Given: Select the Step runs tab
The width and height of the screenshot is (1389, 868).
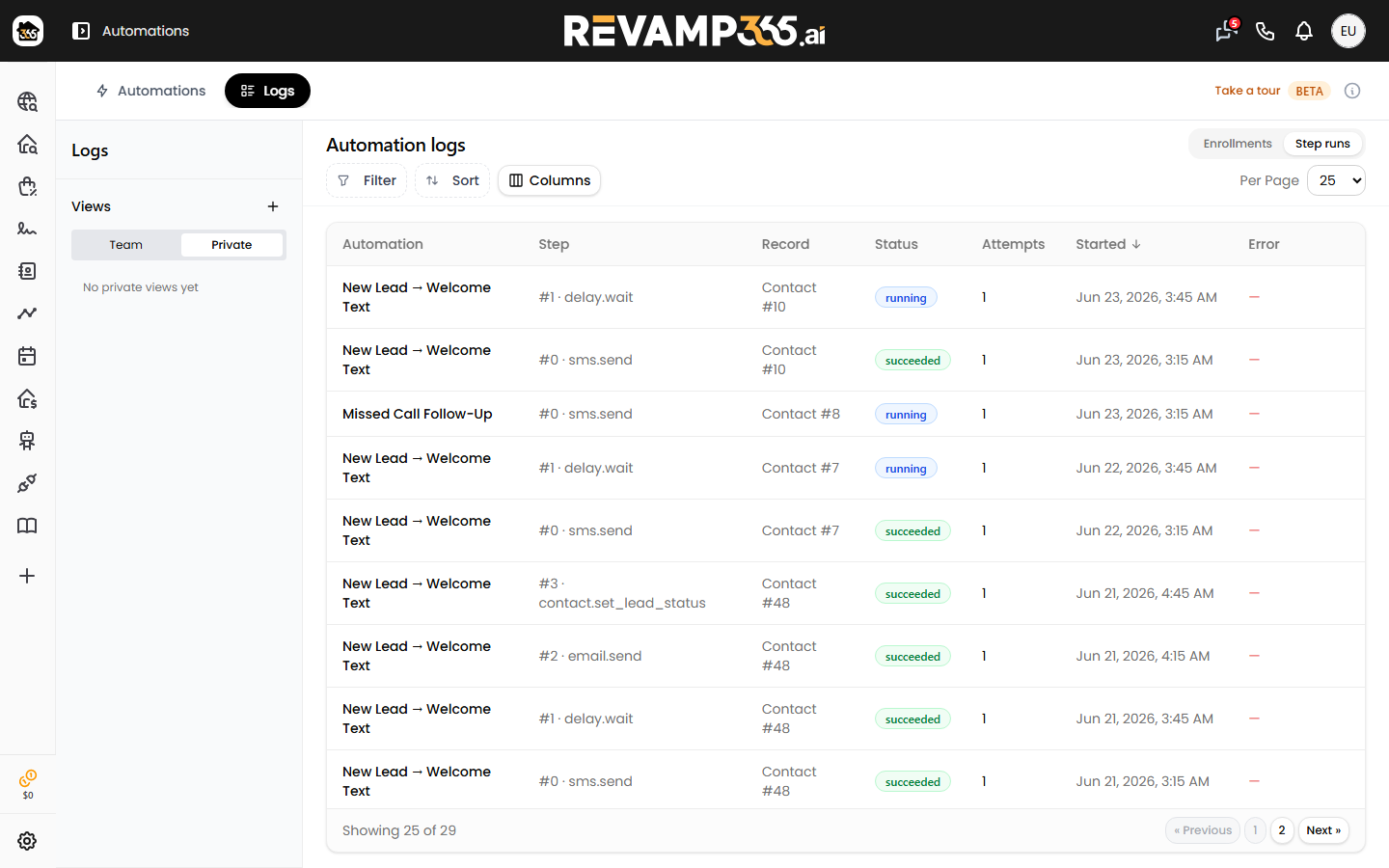Looking at the screenshot, I should [x=1322, y=144].
